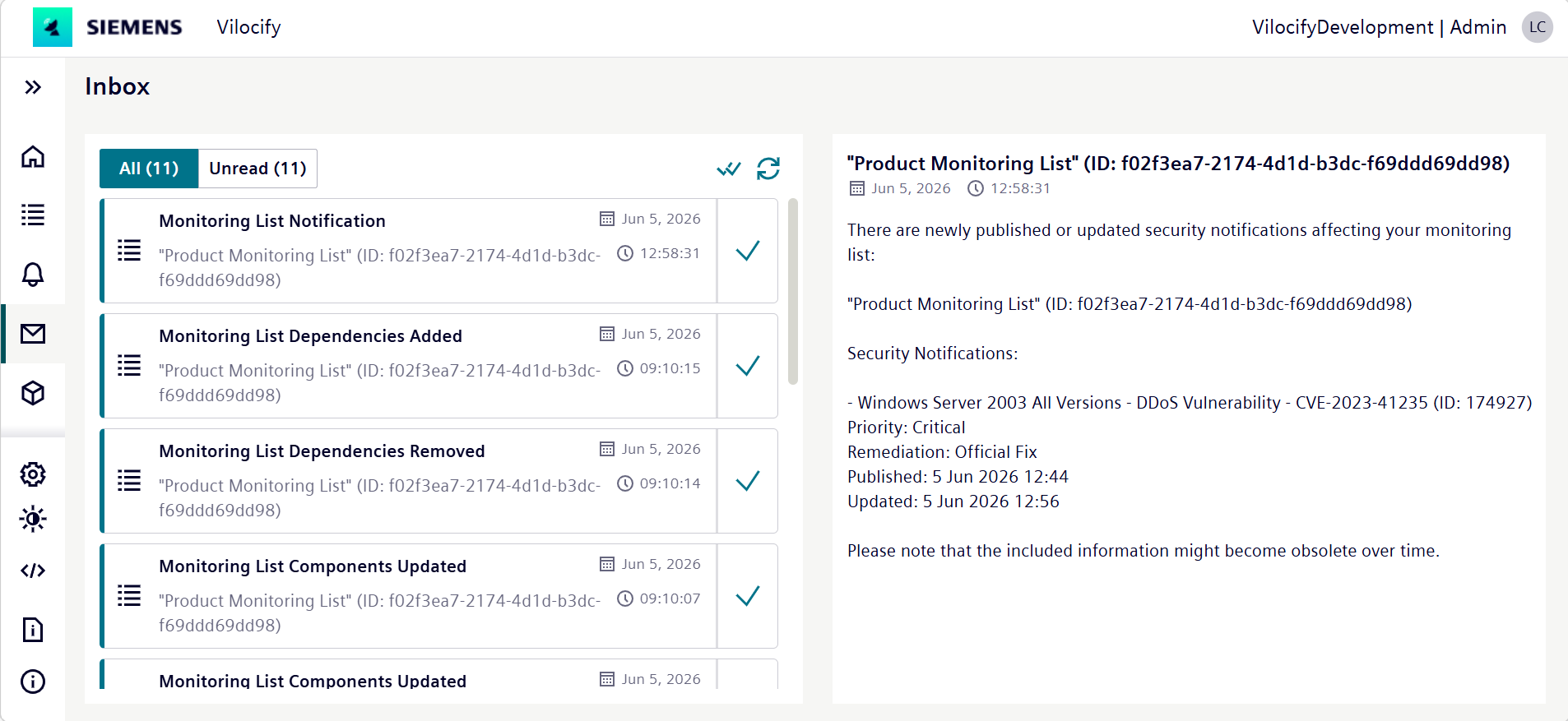Expand the sidebar navigation chevrons
The width and height of the screenshot is (1568, 721).
[x=33, y=87]
